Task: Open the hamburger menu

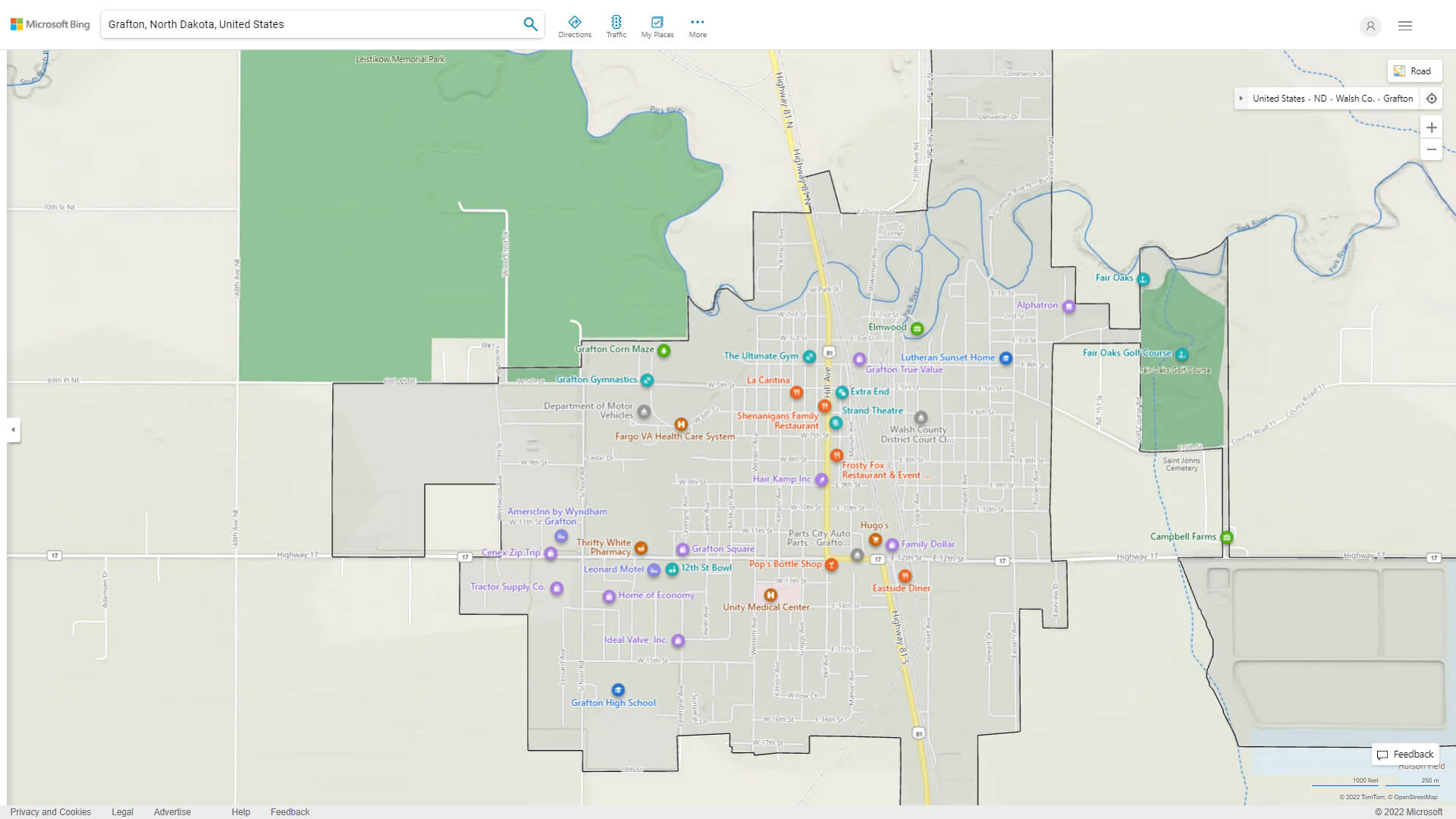Action: coord(1404,25)
